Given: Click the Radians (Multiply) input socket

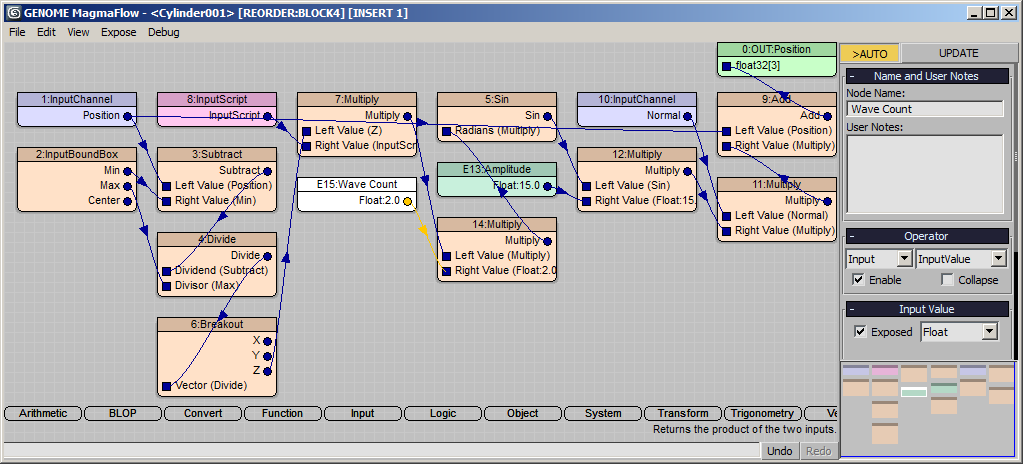Looking at the screenshot, I should pos(447,131).
